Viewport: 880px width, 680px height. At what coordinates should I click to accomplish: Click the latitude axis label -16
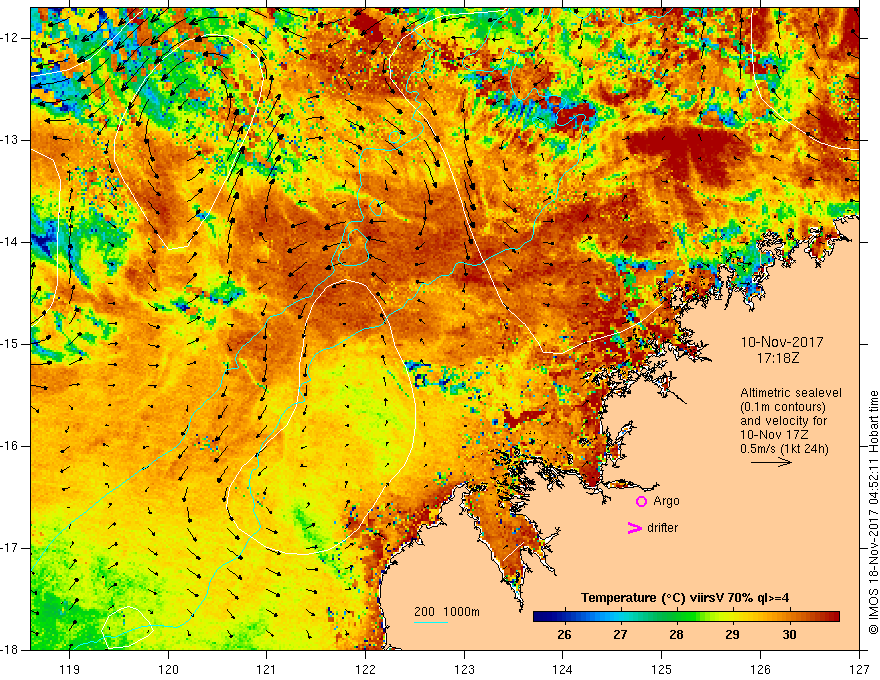(11, 446)
